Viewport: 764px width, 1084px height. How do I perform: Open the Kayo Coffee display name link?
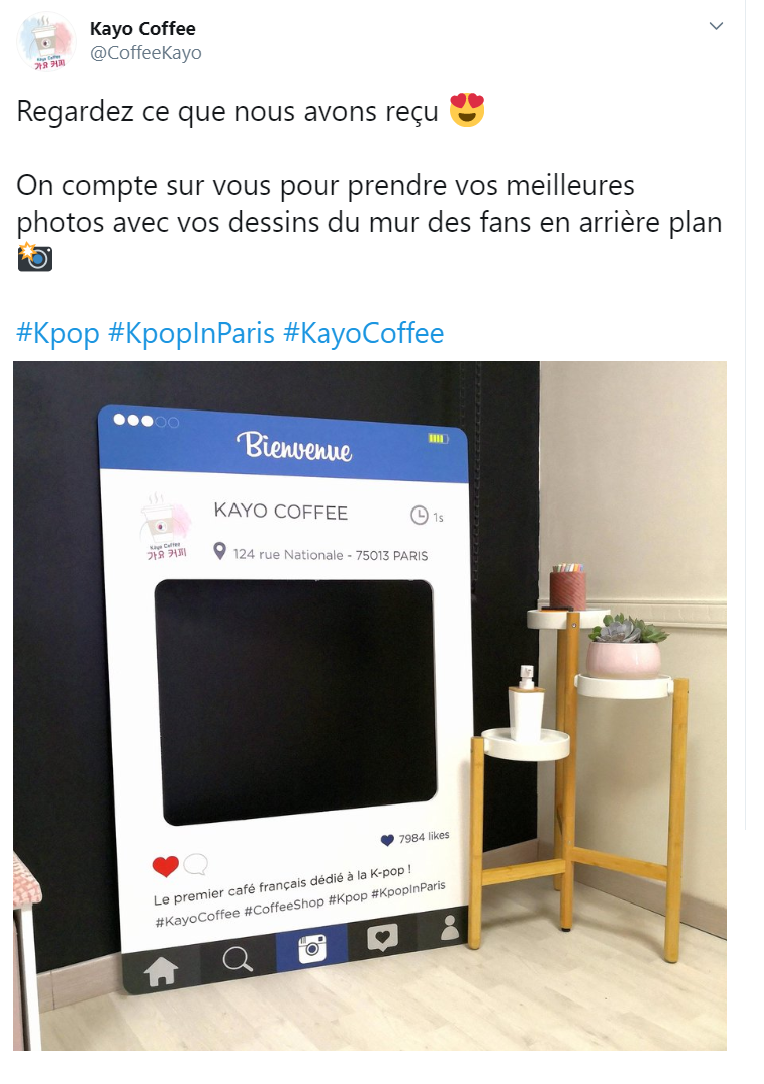coord(142,29)
